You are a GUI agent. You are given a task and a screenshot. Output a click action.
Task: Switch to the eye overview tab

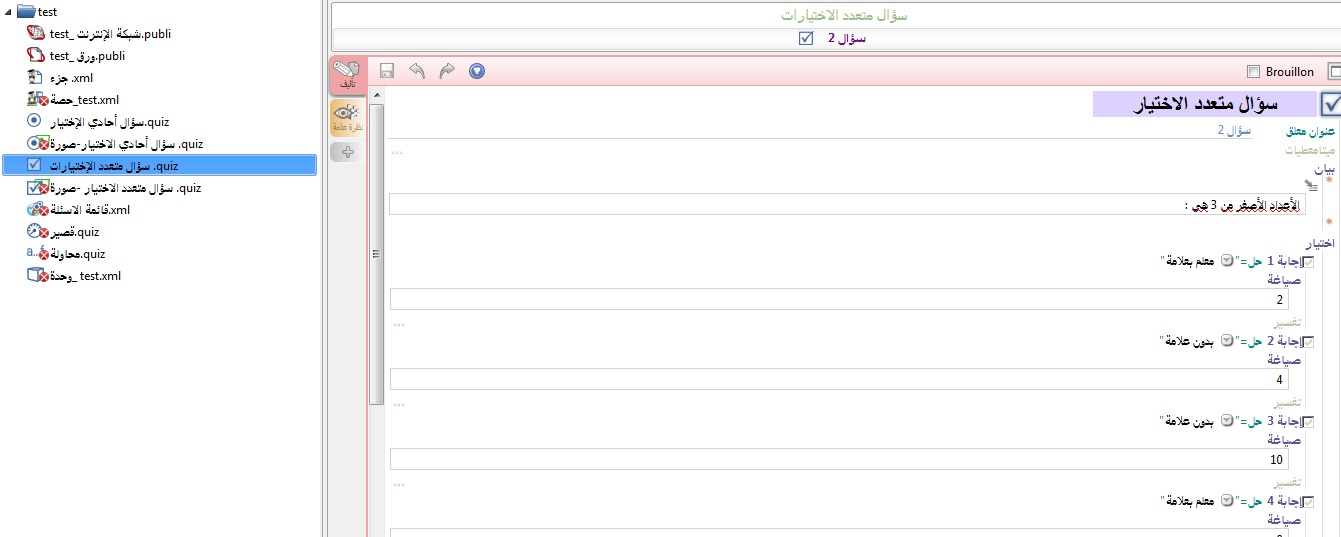346,119
